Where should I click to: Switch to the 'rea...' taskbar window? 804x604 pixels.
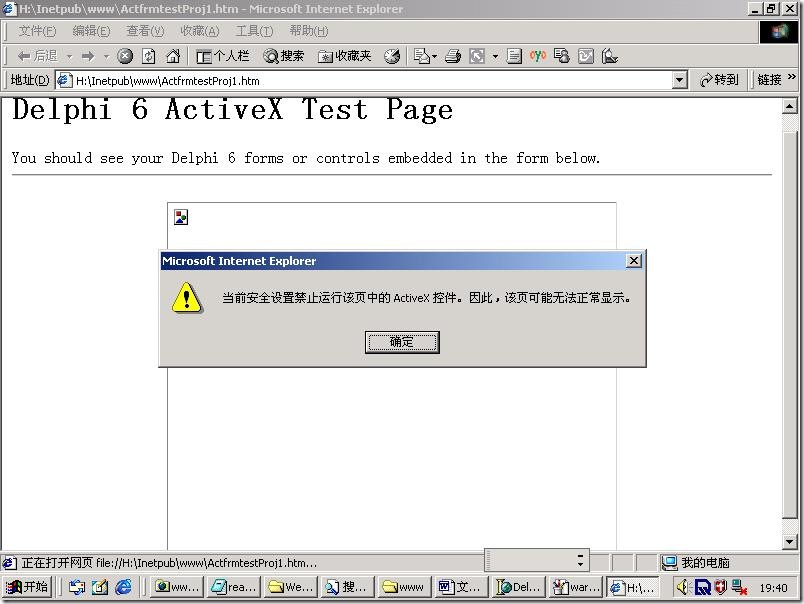point(233,587)
